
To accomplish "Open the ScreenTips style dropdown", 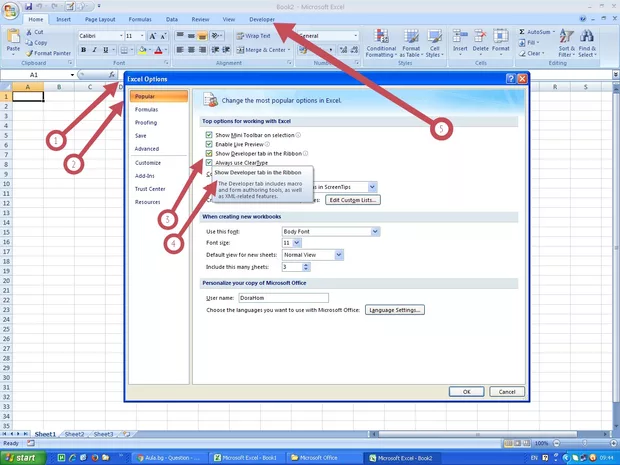I will click(372, 187).
